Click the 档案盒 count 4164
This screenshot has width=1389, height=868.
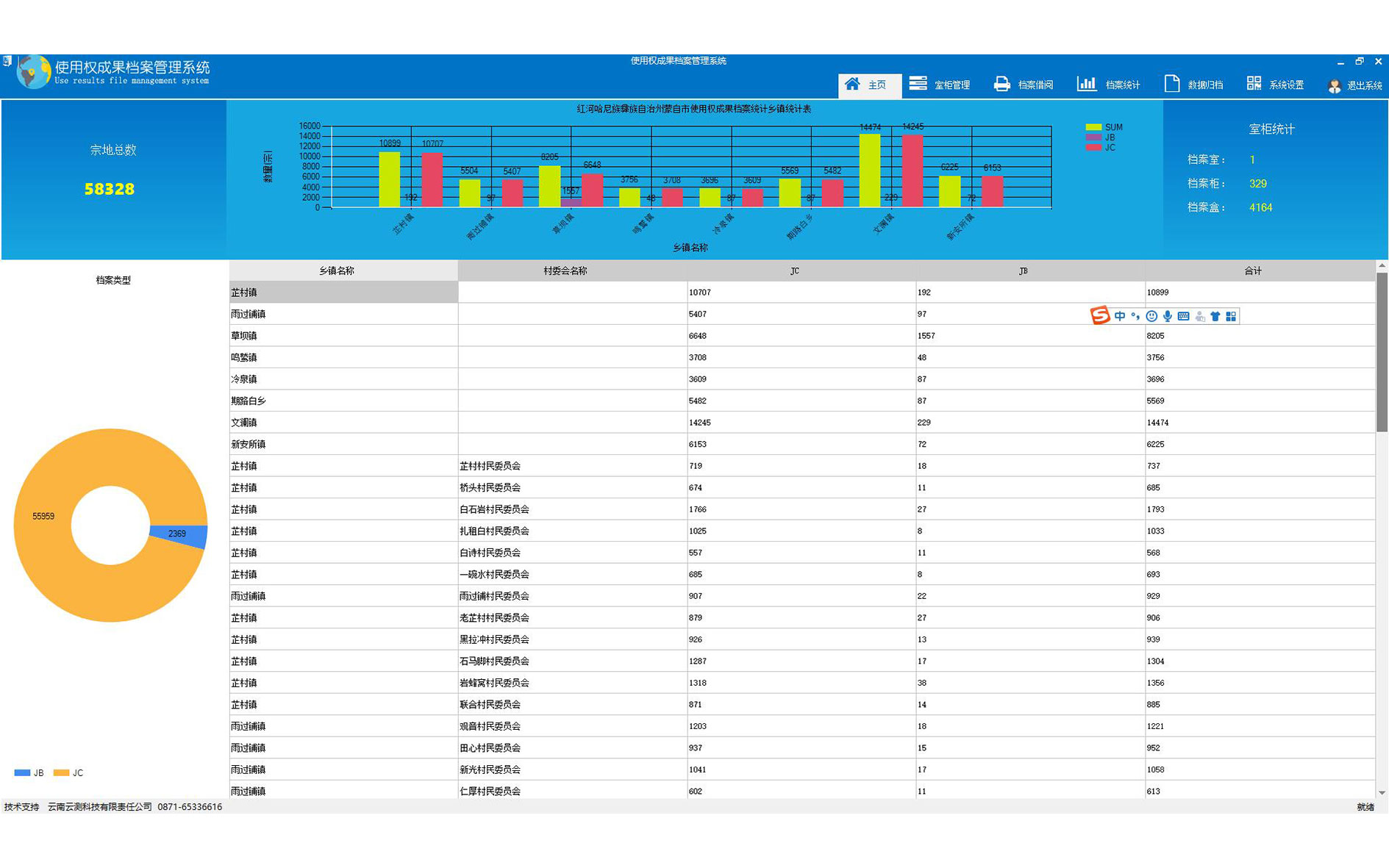coord(1260,207)
